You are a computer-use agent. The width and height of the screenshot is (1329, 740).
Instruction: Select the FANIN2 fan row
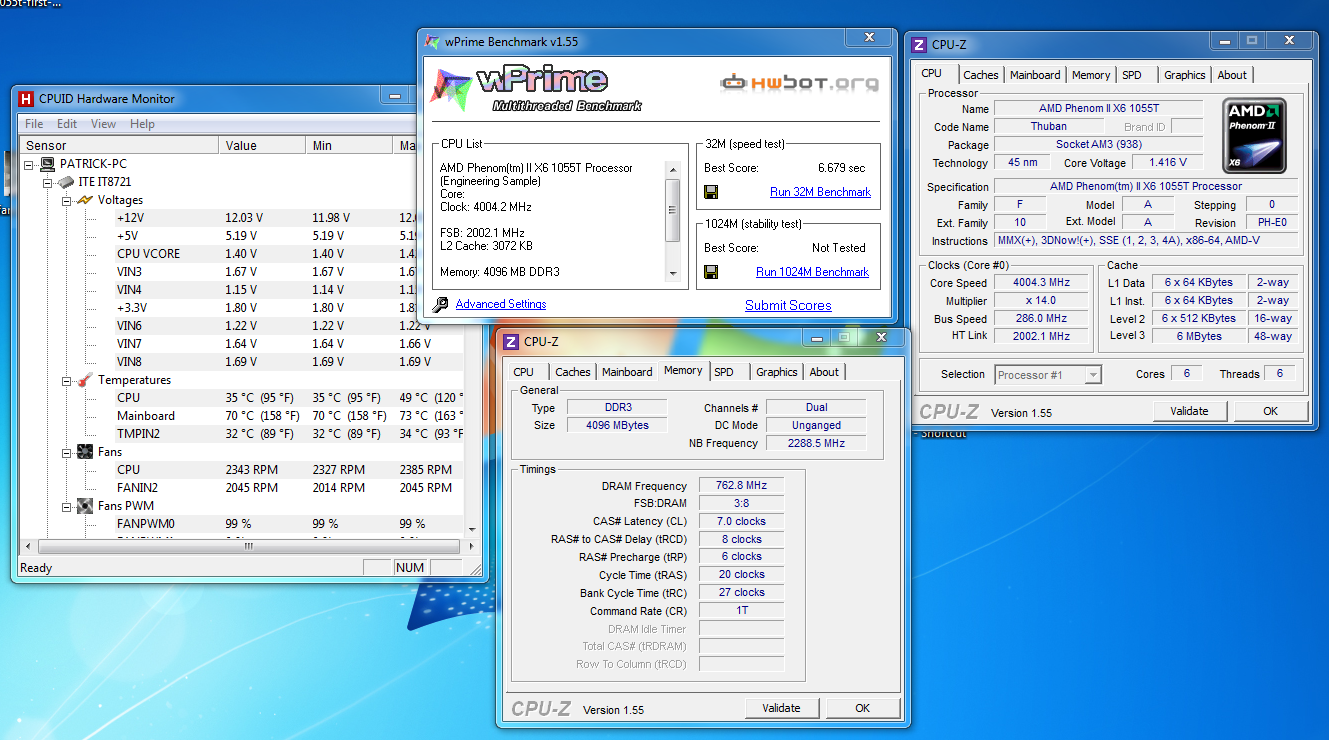click(x=241, y=488)
